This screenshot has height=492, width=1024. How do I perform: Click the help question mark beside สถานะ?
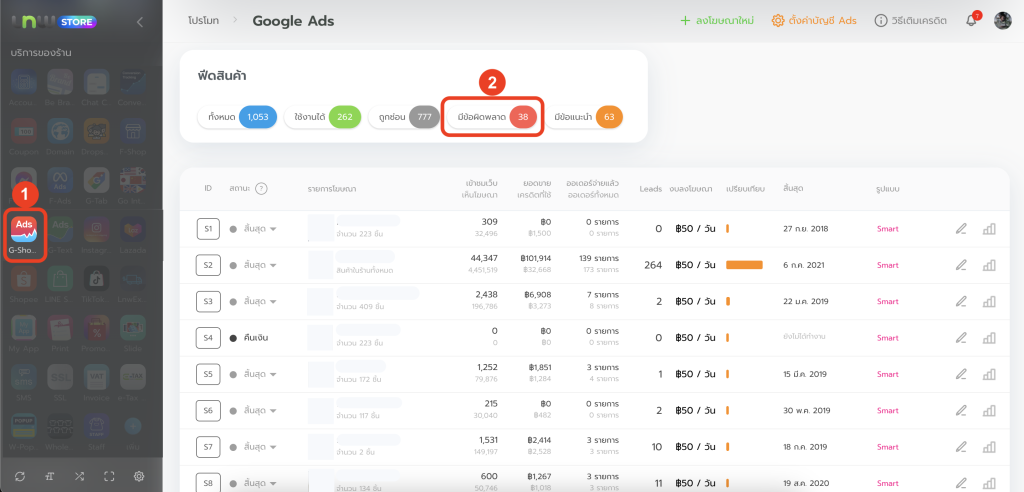(261, 188)
